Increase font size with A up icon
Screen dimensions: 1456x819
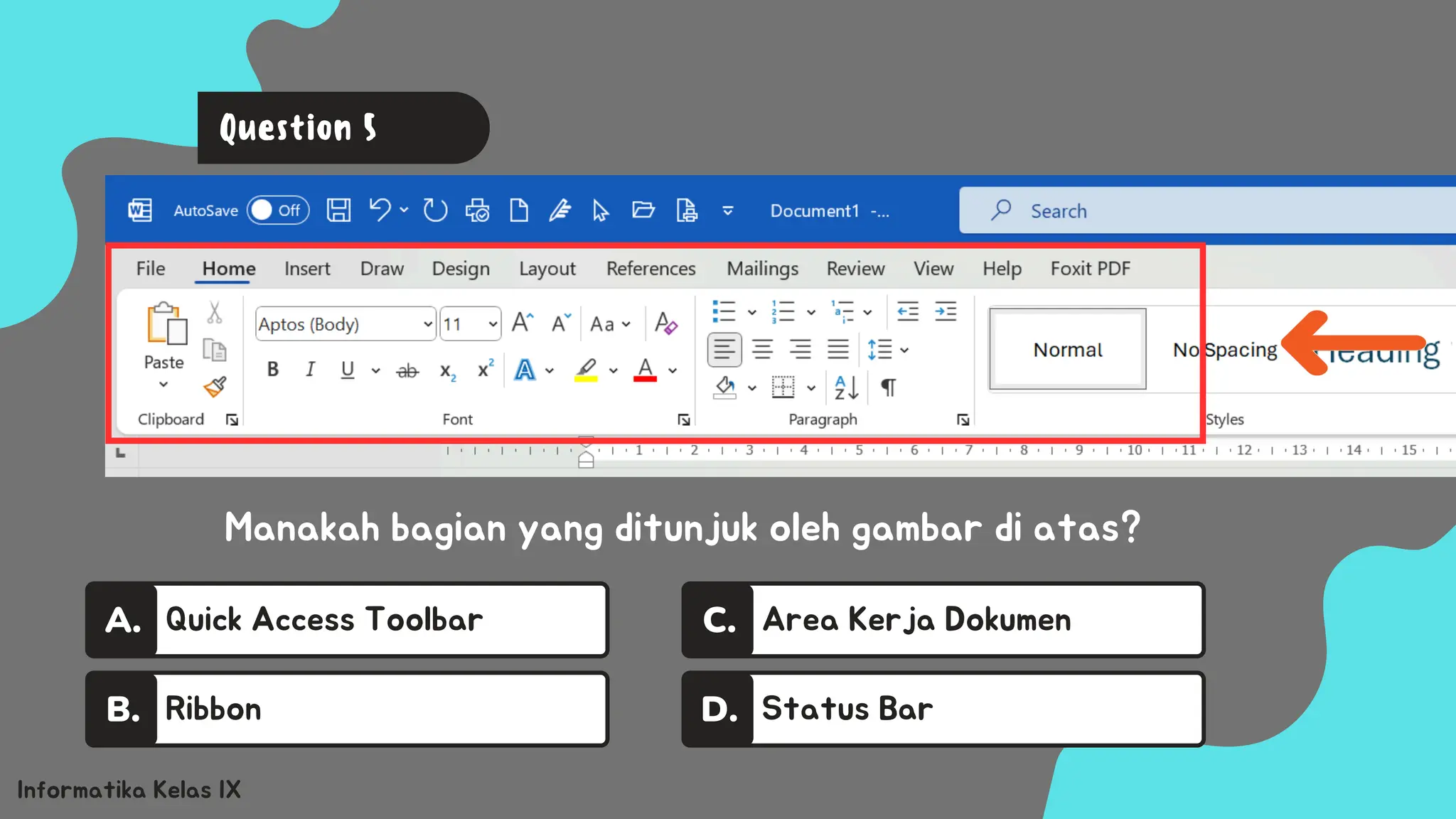(523, 323)
